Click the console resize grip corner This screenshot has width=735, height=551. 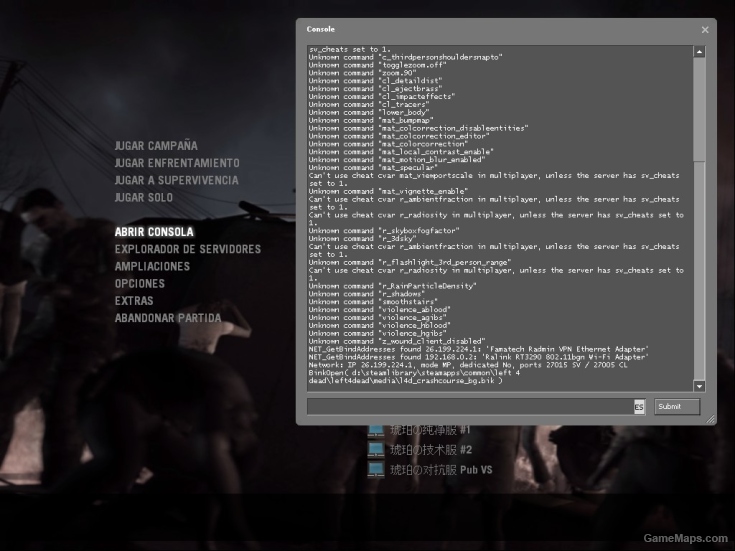(x=711, y=419)
